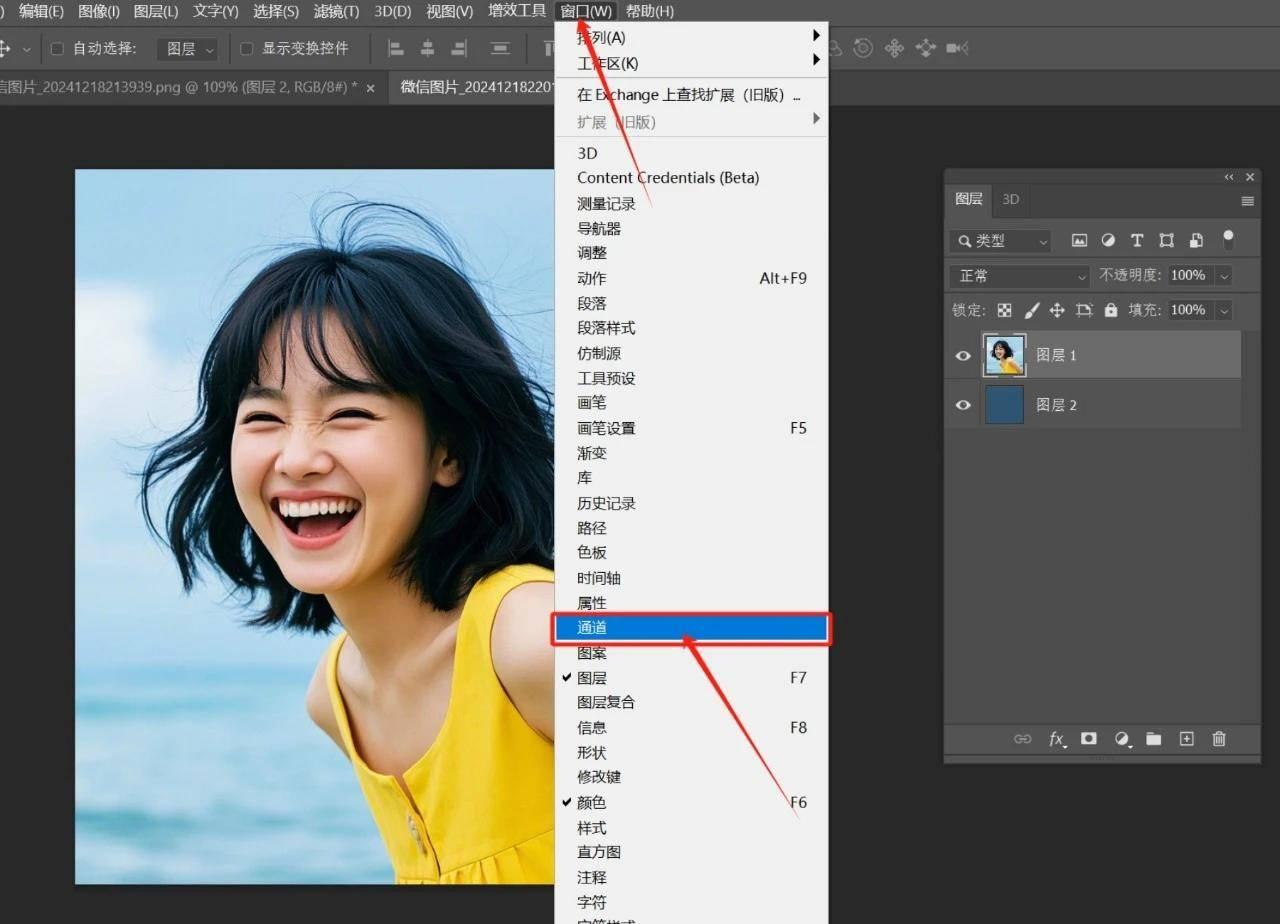The image size is (1280, 924).
Task: Create a new layer
Action: [1186, 739]
